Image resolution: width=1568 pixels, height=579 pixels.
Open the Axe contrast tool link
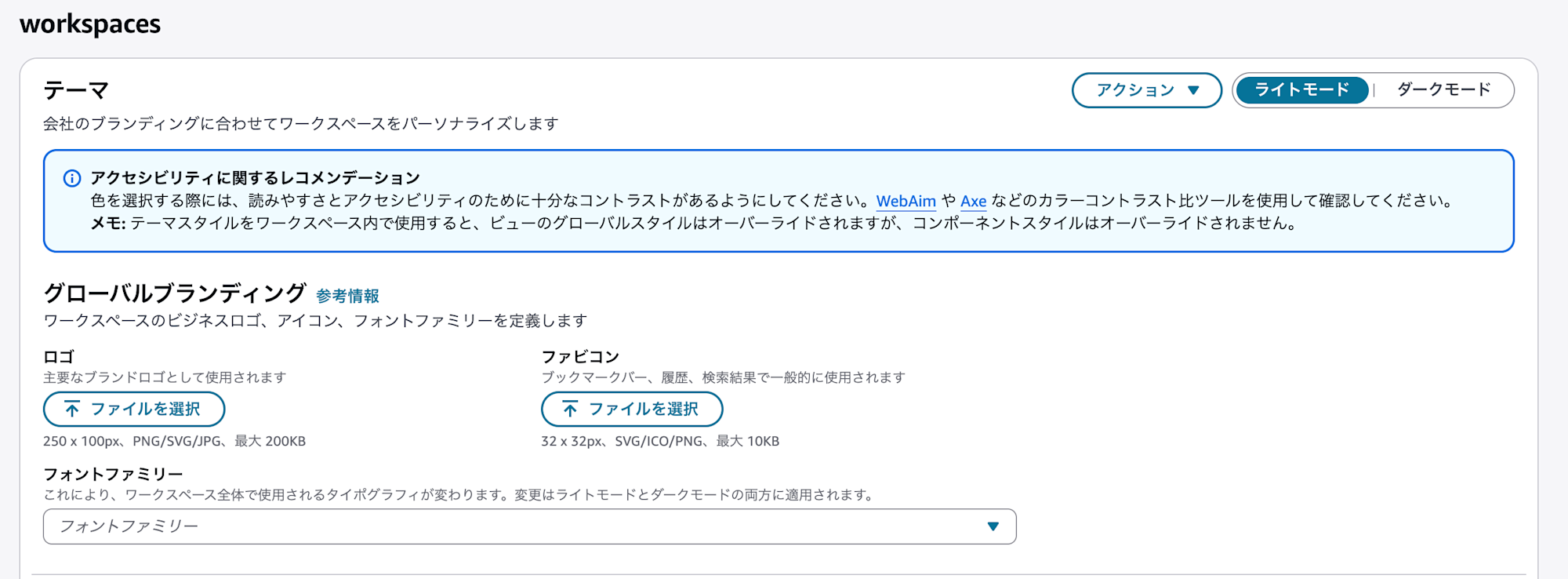973,201
